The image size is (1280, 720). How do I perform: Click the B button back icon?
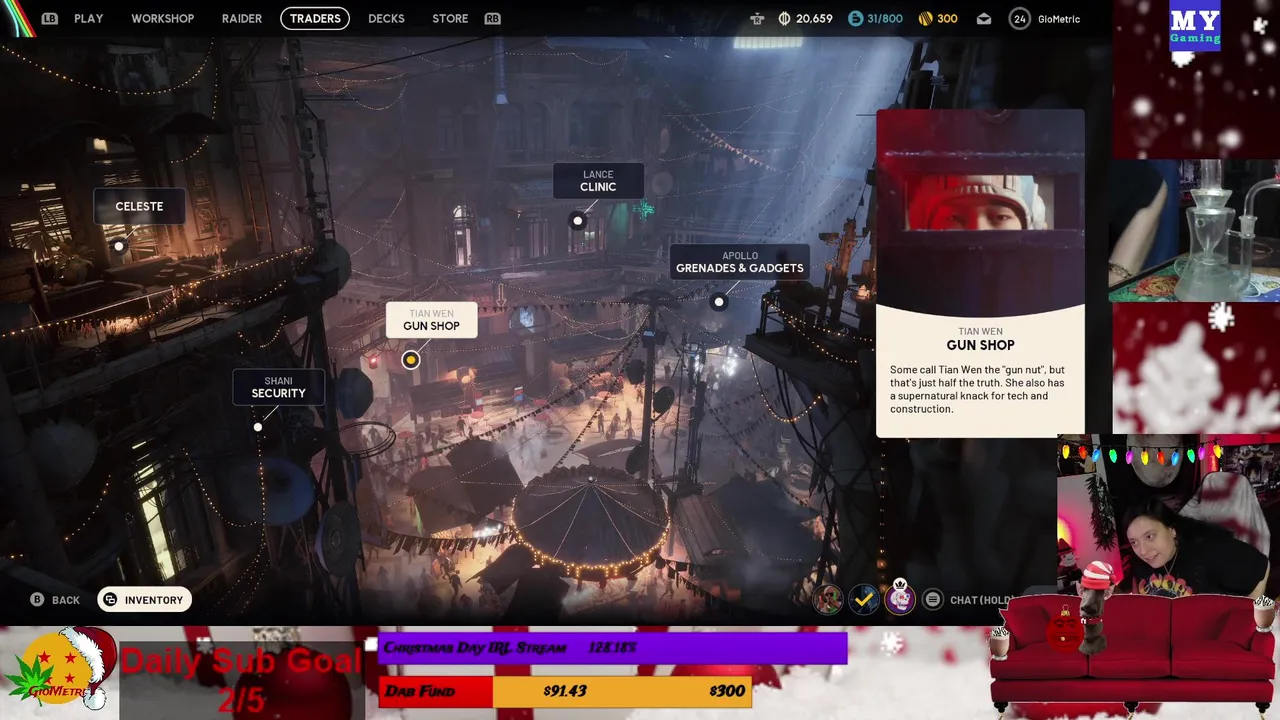[x=37, y=599]
